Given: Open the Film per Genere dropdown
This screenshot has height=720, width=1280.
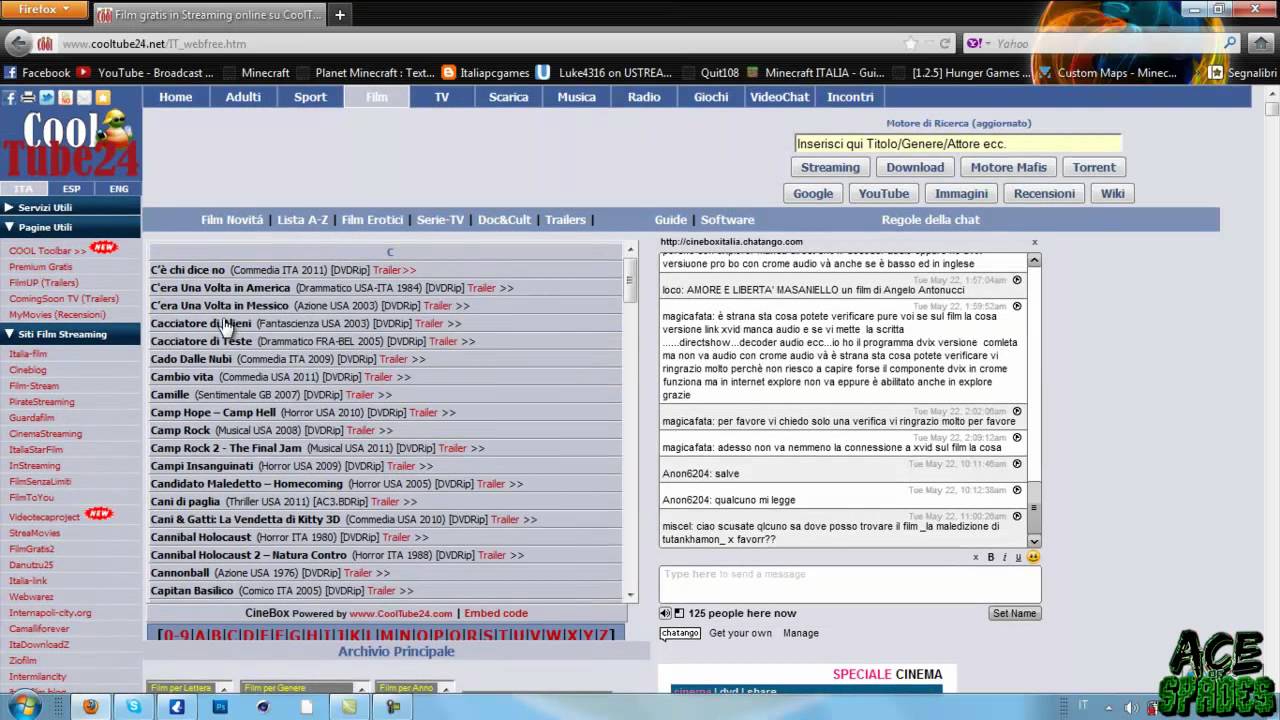Looking at the screenshot, I should click(x=304, y=688).
